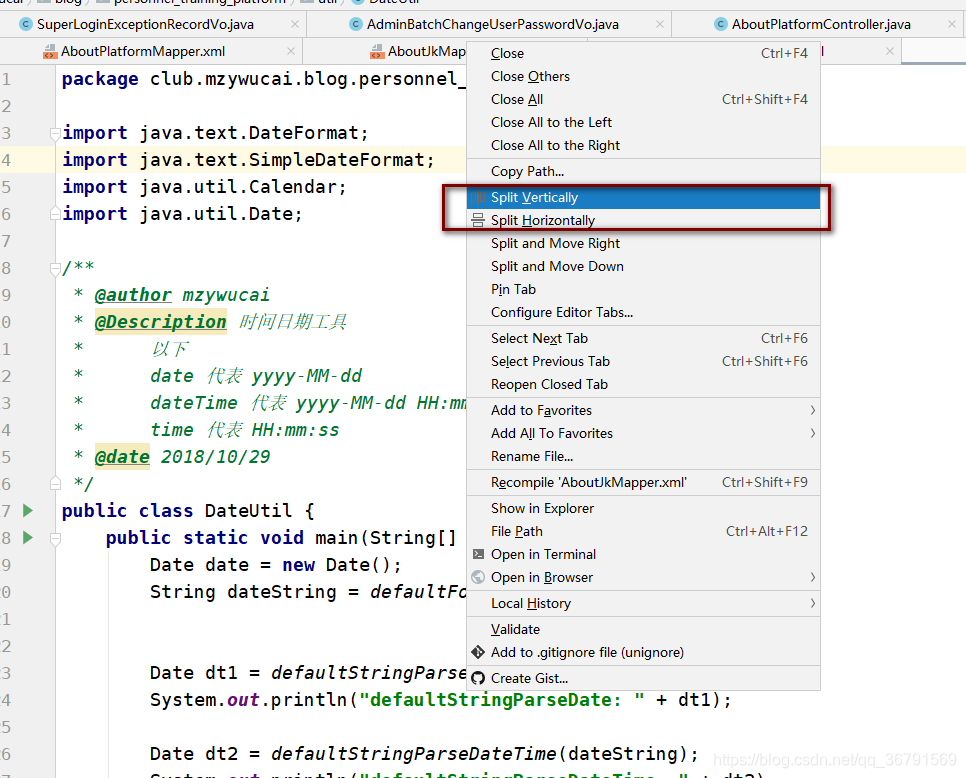
Task: Select Reopen Closed Tab
Action: (643, 384)
